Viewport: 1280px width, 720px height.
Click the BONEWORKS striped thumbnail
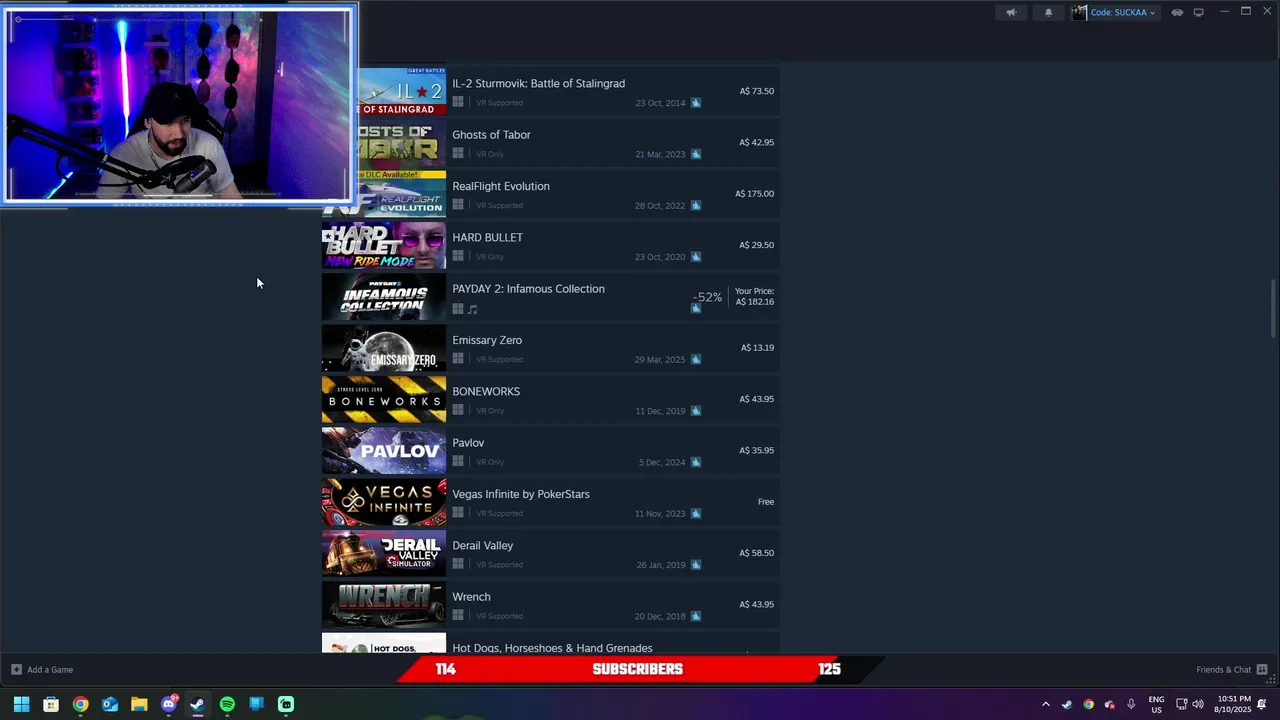coord(384,399)
